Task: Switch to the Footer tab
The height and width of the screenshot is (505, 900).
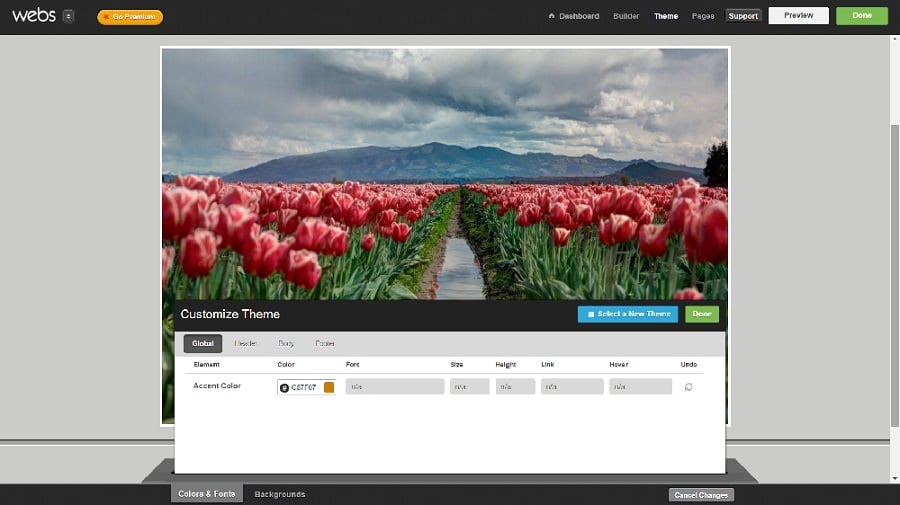Action: (325, 343)
